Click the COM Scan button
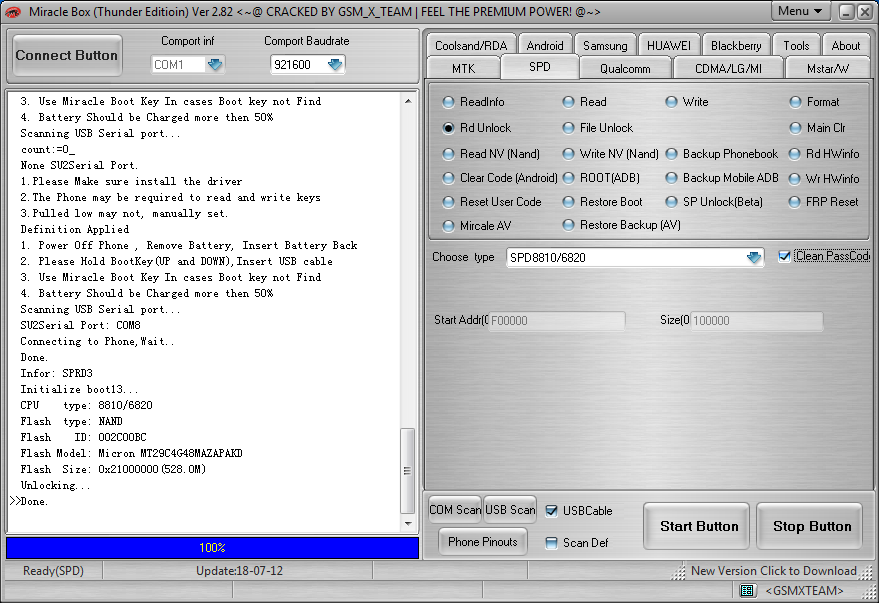879x603 pixels. [x=455, y=510]
